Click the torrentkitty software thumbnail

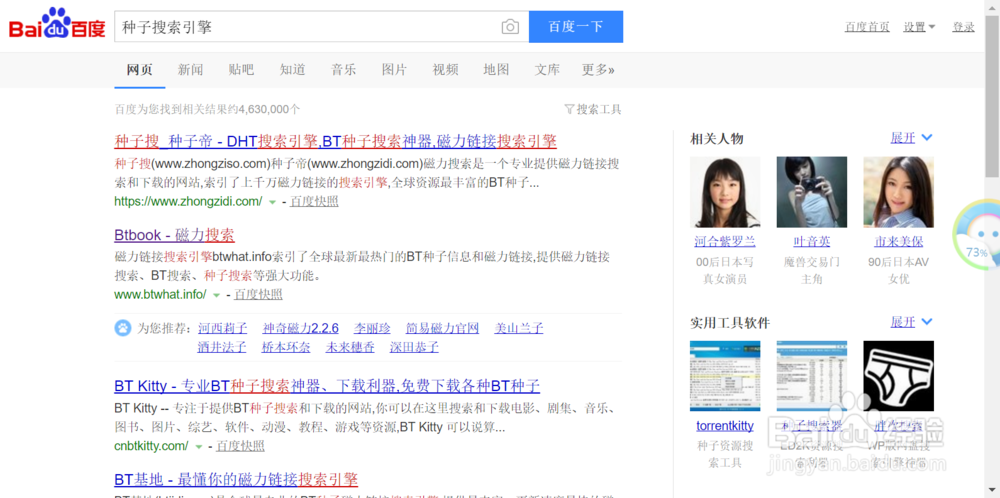pyautogui.click(x=725, y=376)
